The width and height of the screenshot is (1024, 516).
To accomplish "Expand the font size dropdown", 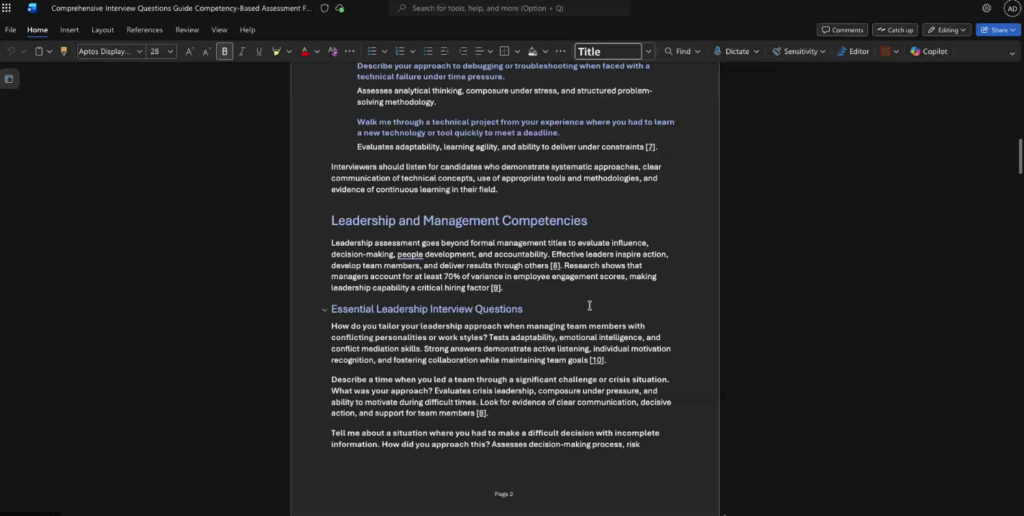I will [171, 51].
